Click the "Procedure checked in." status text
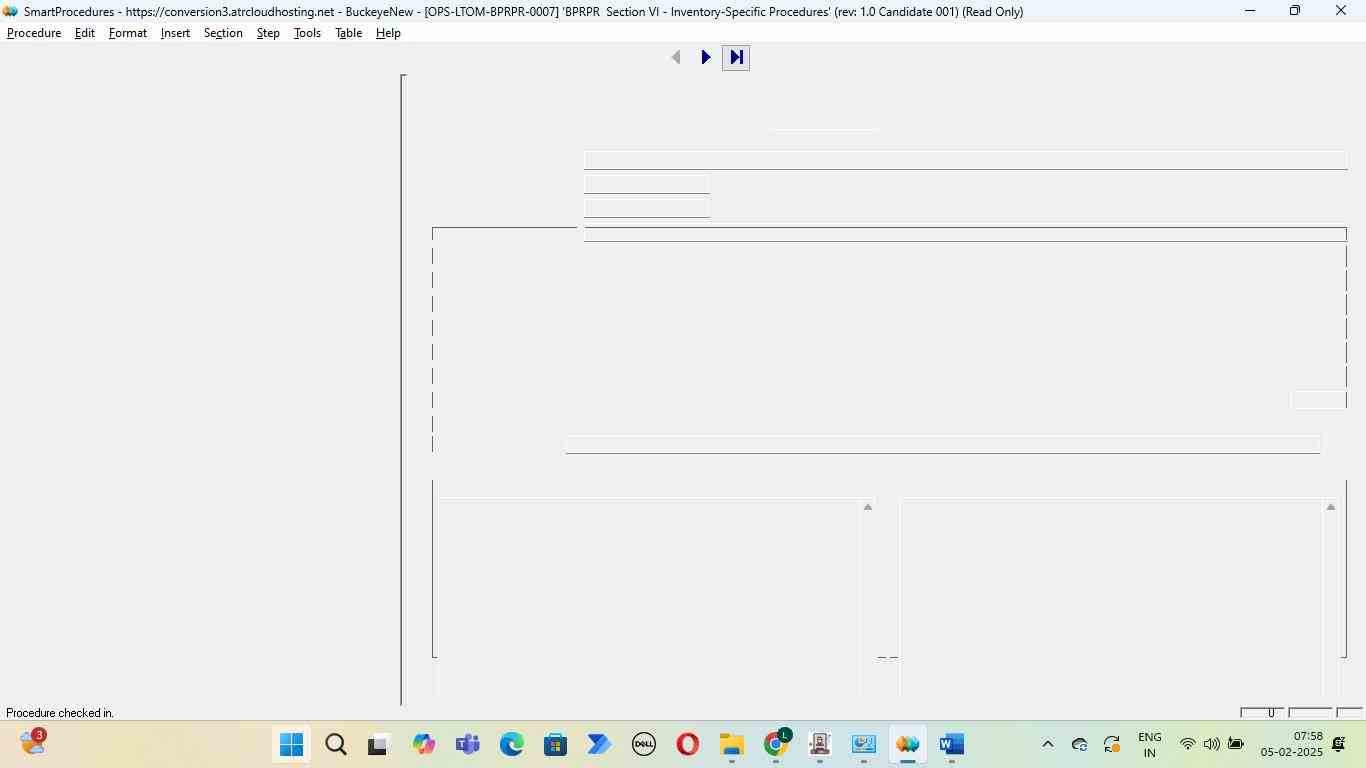 point(60,713)
